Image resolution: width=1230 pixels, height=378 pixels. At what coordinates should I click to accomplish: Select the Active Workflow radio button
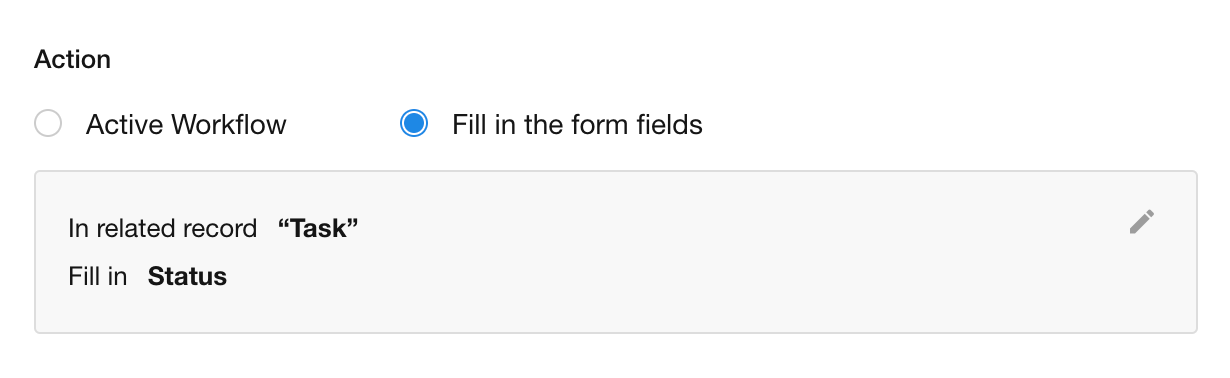(x=48, y=124)
